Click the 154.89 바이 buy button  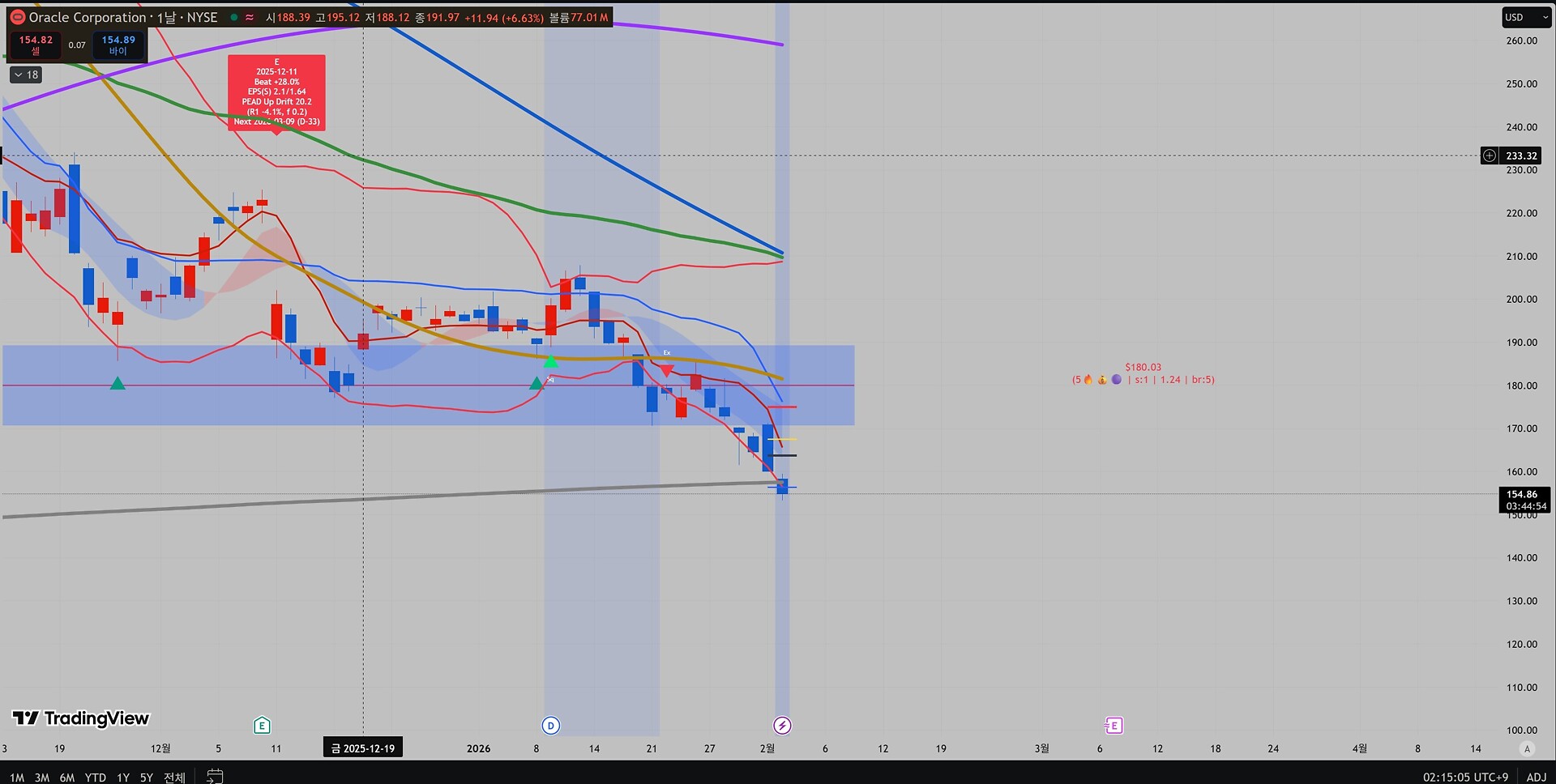click(118, 45)
